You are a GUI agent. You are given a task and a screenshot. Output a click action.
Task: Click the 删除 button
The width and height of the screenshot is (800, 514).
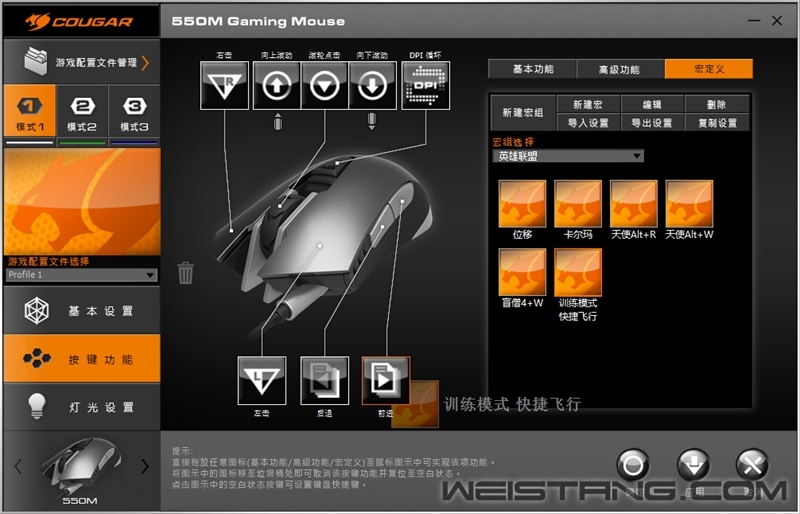[x=717, y=104]
